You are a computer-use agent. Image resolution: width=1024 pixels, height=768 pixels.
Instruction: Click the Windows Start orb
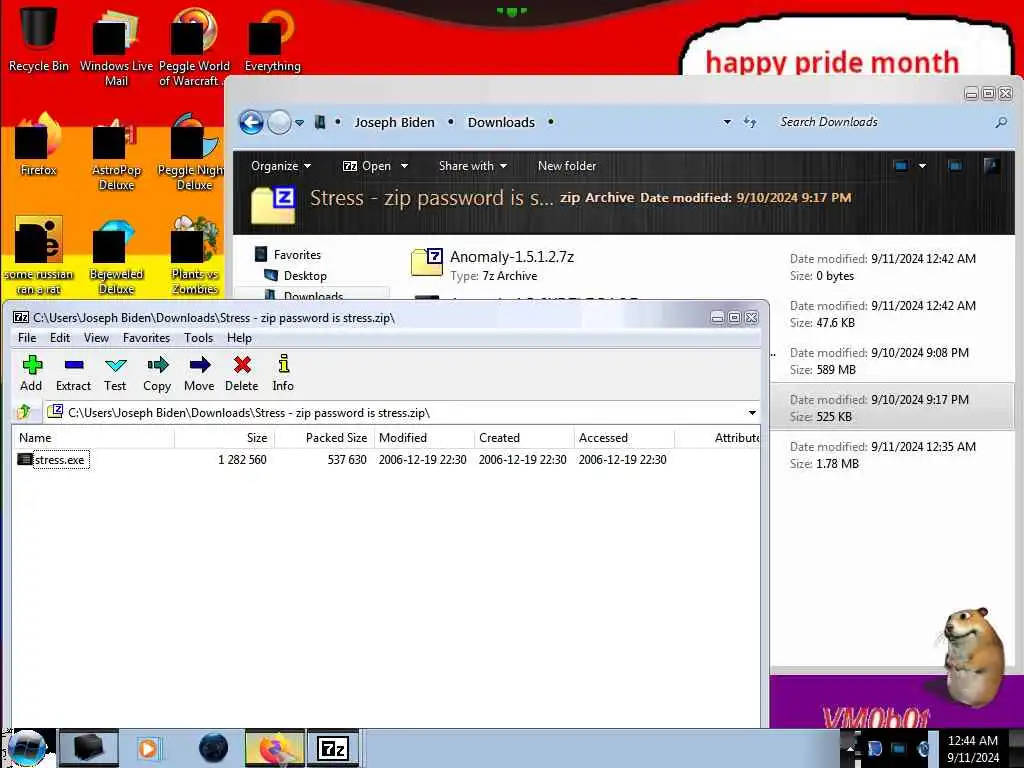click(x=27, y=748)
